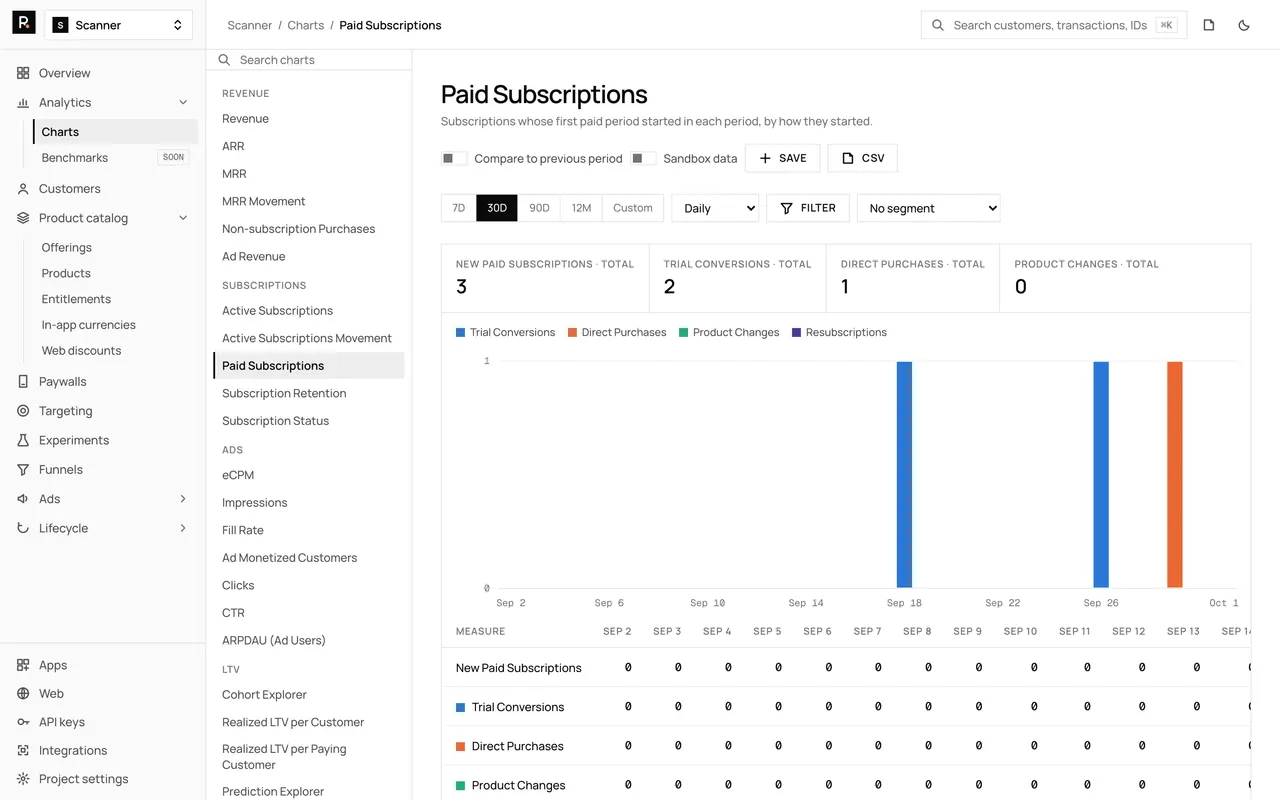The image size is (1280, 800).
Task: Export chart with CSV button
Action: 862,158
